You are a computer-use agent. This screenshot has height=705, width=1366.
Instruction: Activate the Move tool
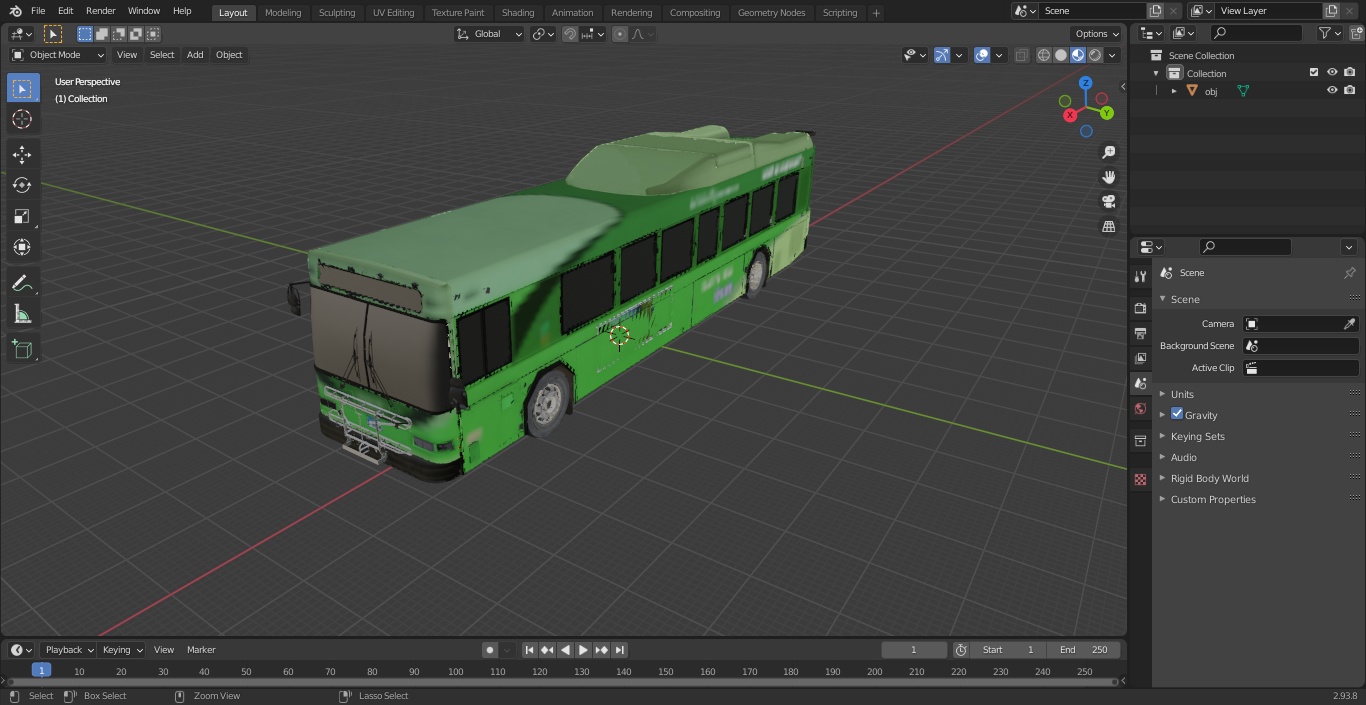pos(22,154)
